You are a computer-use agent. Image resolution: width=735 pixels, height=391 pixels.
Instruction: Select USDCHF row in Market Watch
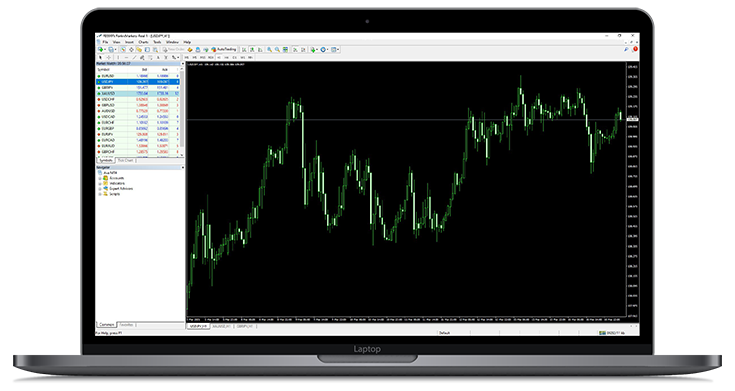[x=138, y=99]
